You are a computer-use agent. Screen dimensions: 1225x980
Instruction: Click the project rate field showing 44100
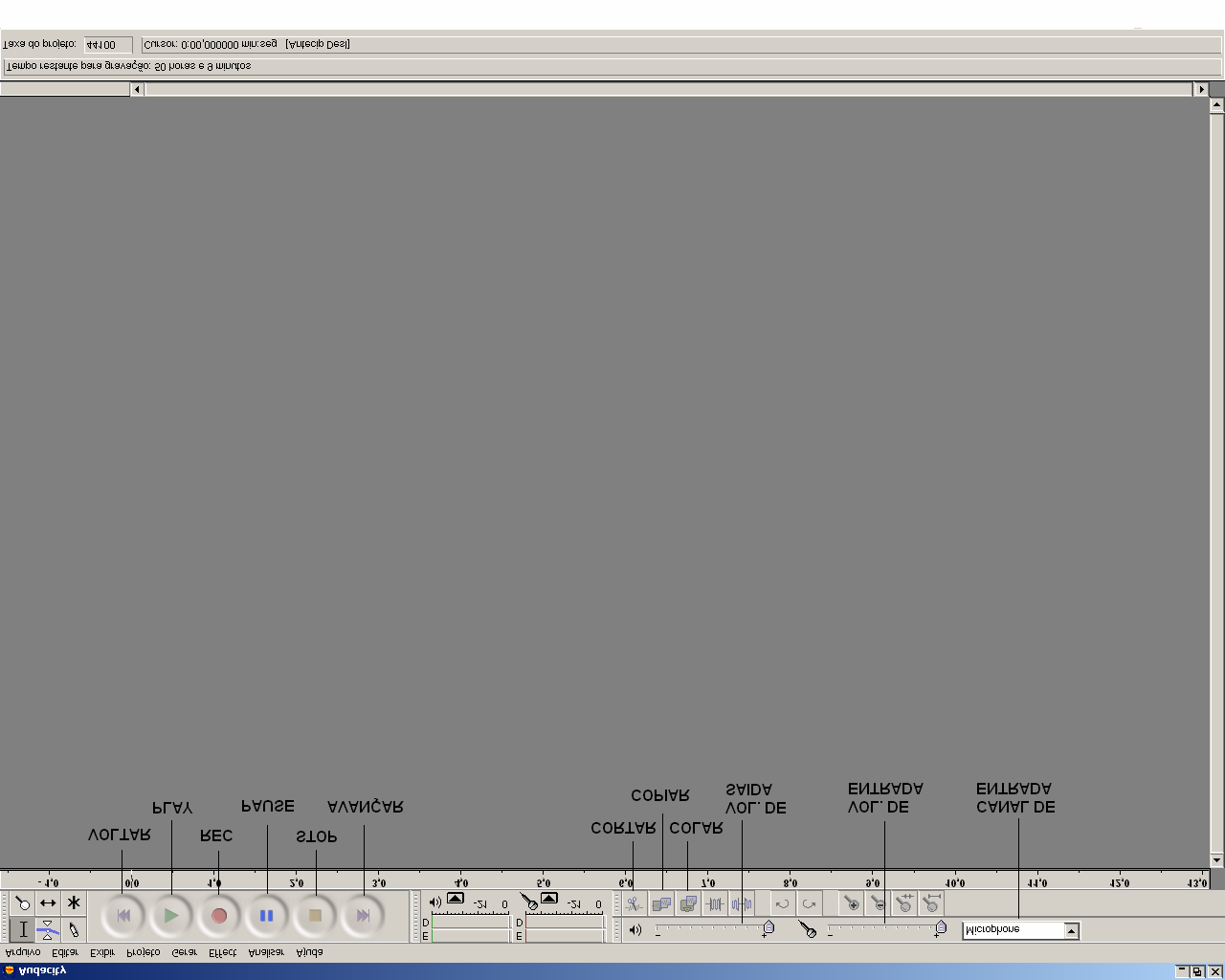click(108, 45)
